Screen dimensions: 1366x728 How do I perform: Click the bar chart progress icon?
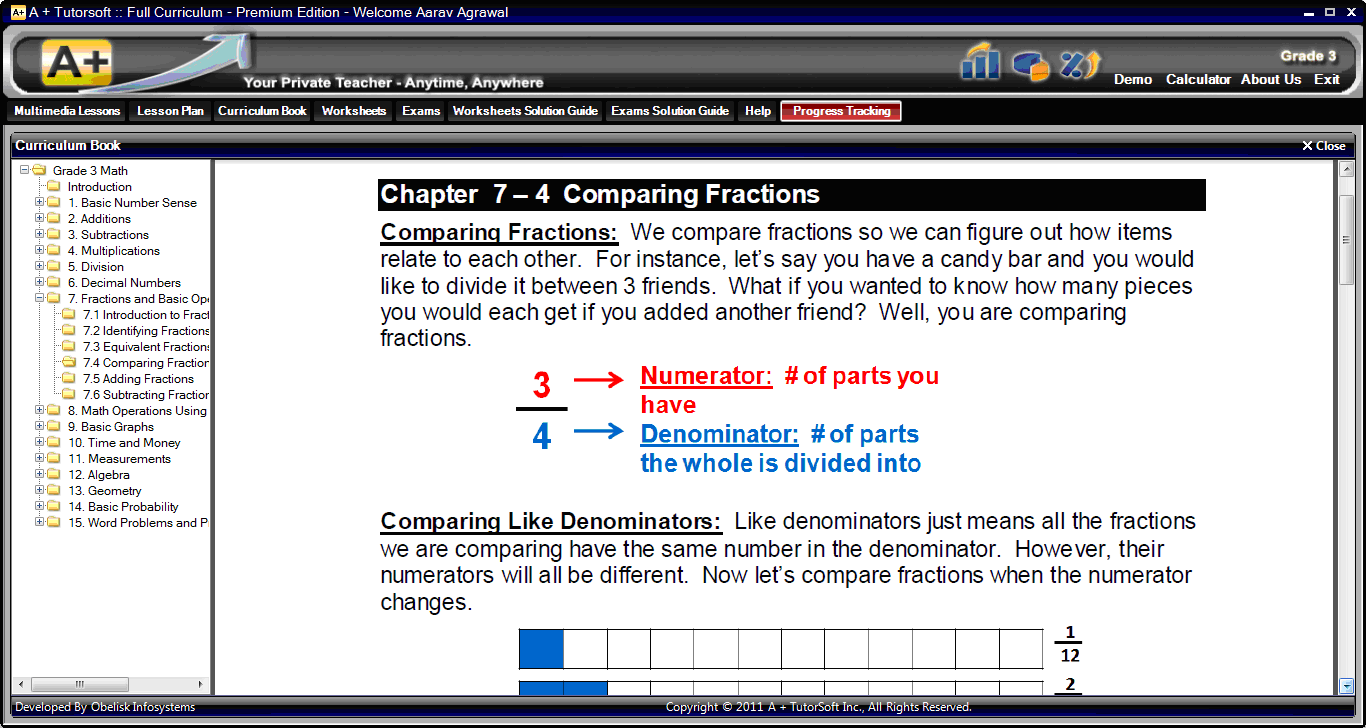point(980,62)
